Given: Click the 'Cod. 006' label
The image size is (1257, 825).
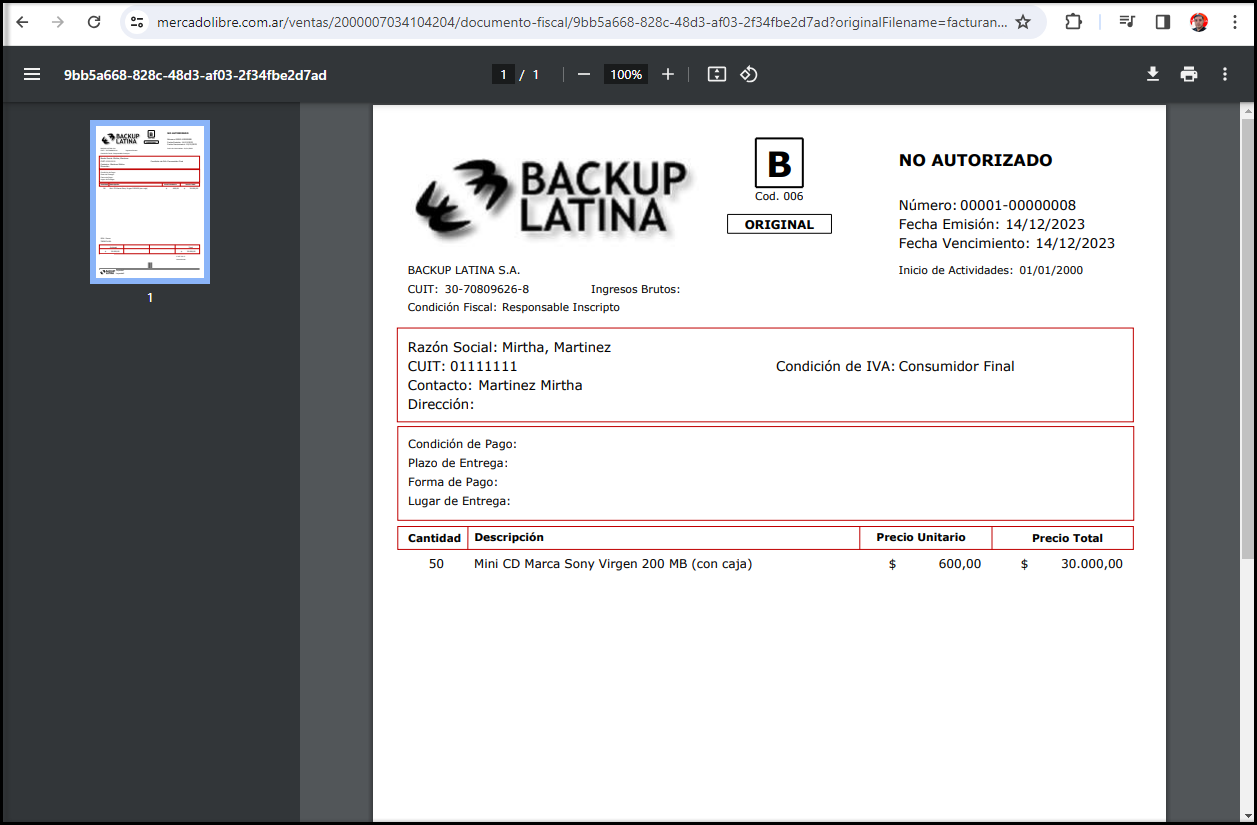Looking at the screenshot, I should (x=779, y=196).
